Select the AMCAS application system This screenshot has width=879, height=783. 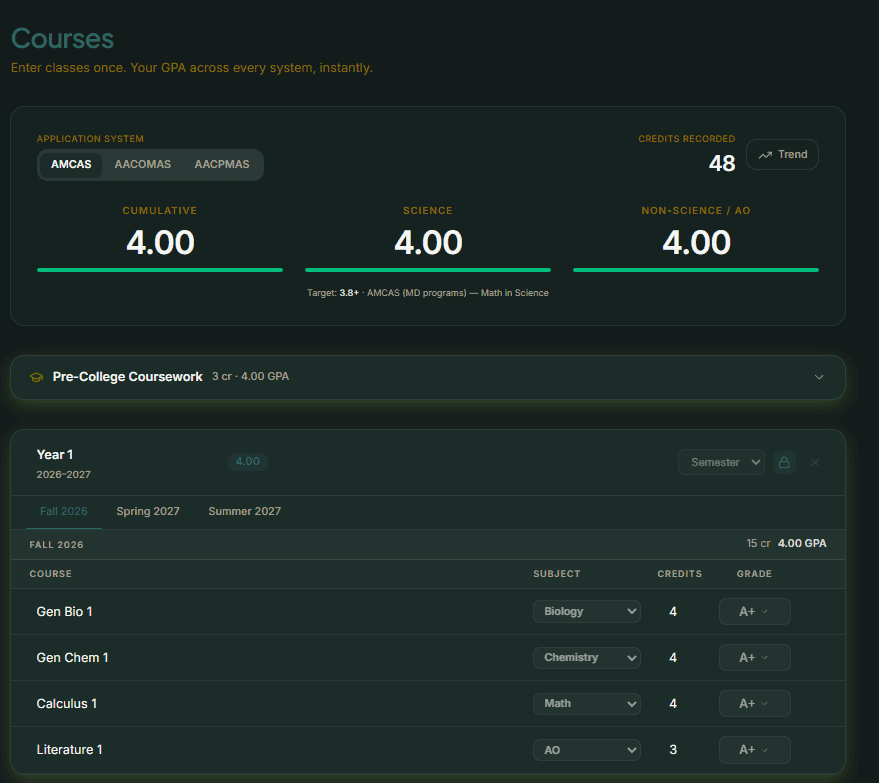coord(71,165)
